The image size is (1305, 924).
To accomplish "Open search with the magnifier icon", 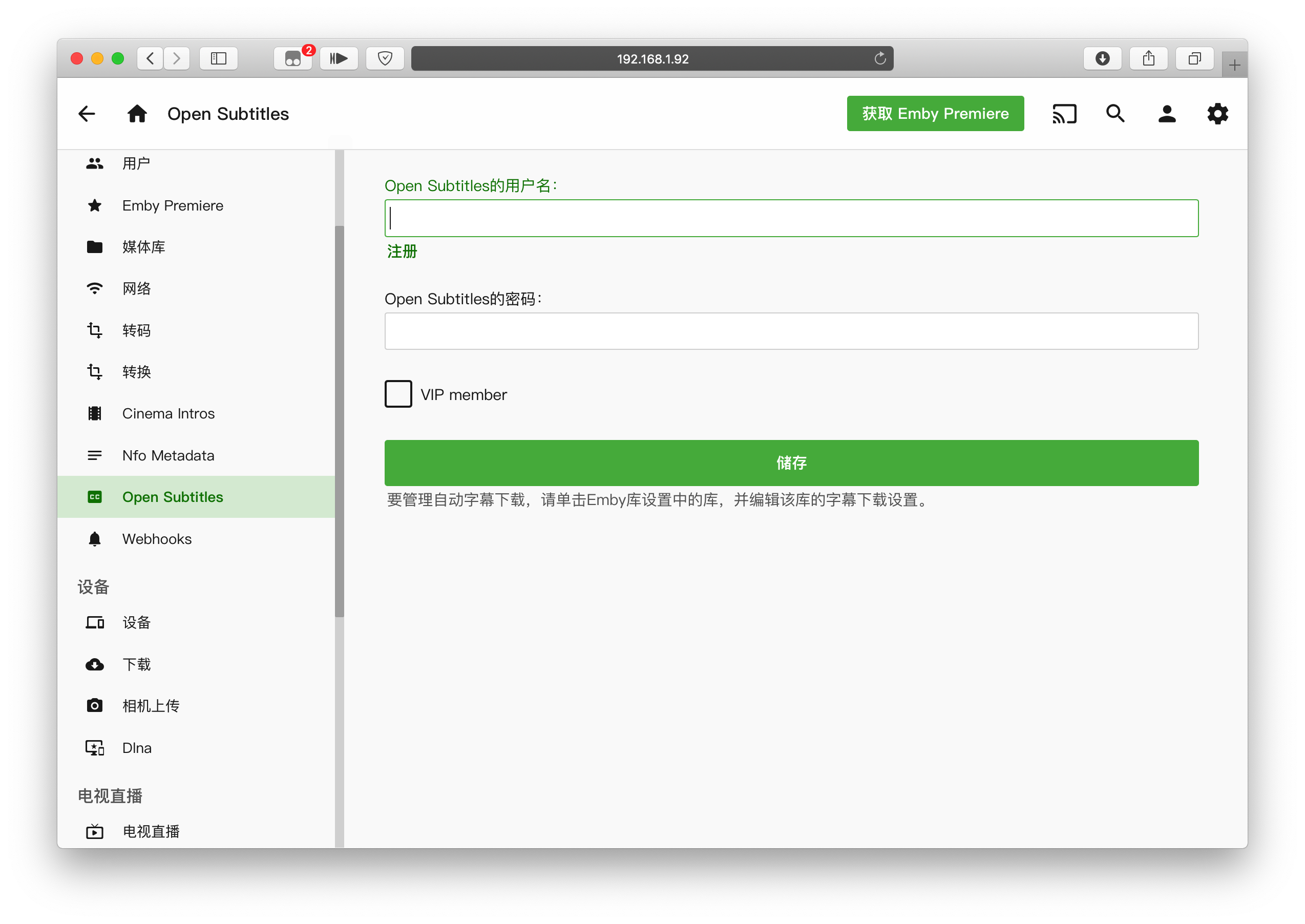I will 1115,114.
